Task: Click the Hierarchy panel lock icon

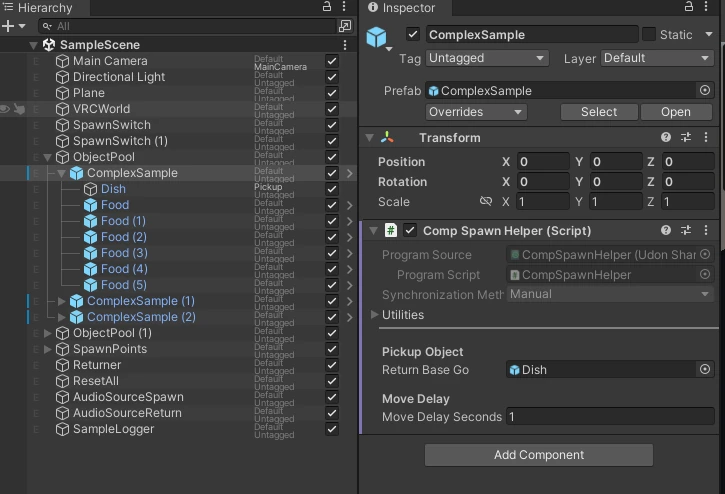Action: (327, 6)
